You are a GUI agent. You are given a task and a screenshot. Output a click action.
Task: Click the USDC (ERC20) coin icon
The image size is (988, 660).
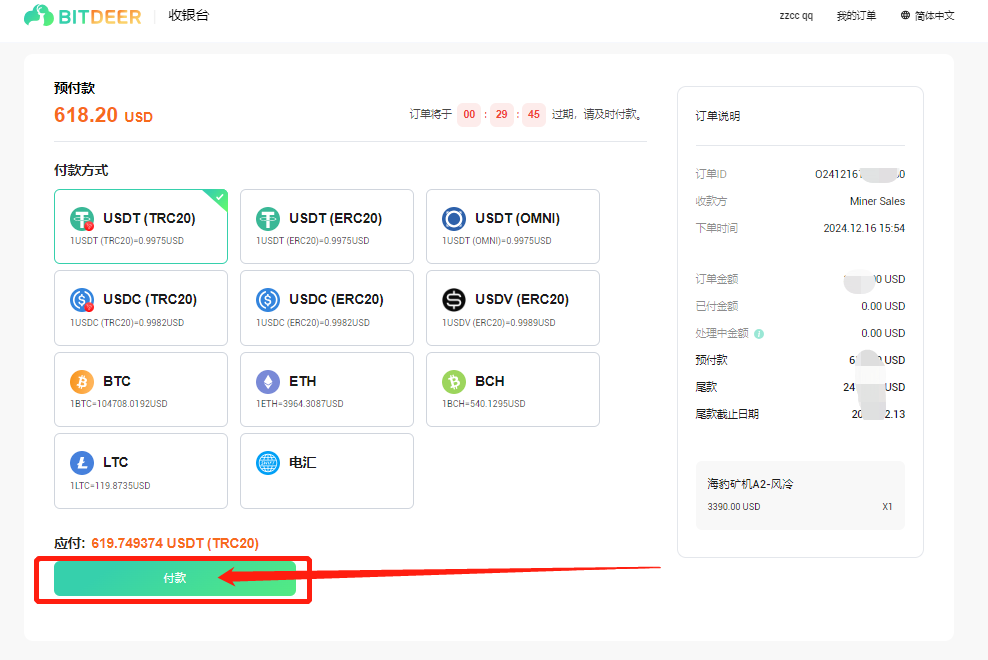point(268,300)
